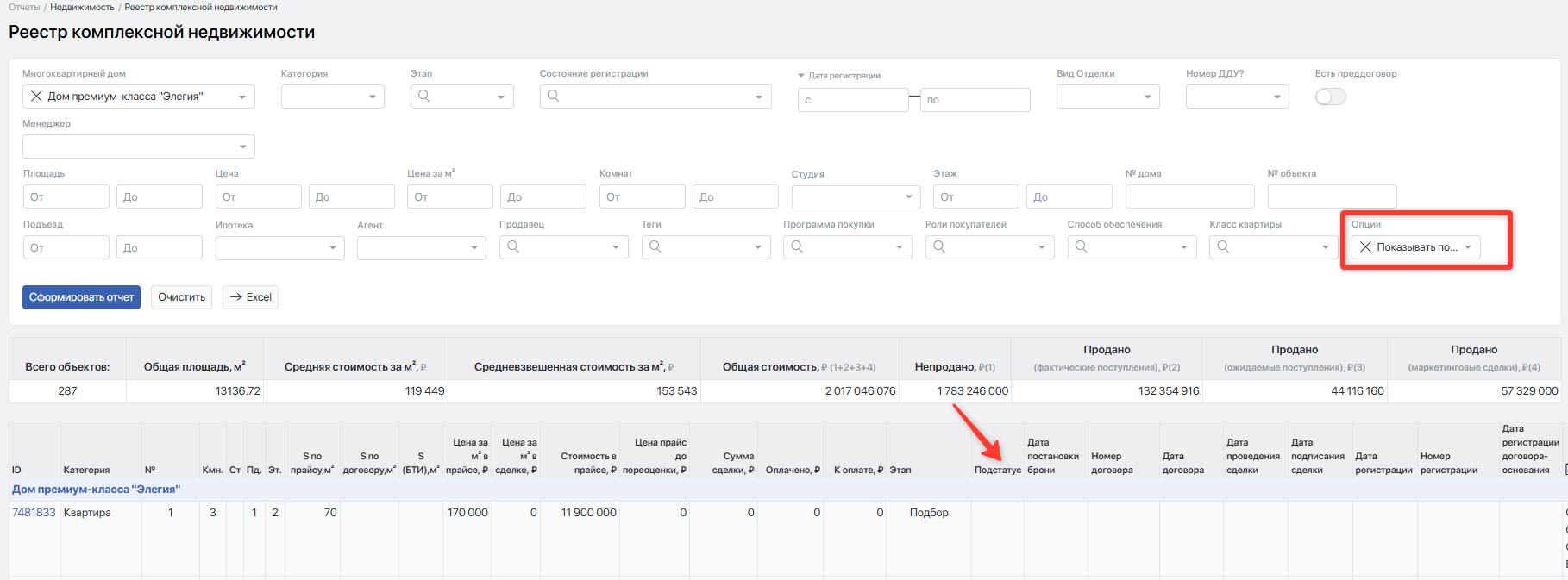Go to Недвижимость breadcrumb

(82, 7)
